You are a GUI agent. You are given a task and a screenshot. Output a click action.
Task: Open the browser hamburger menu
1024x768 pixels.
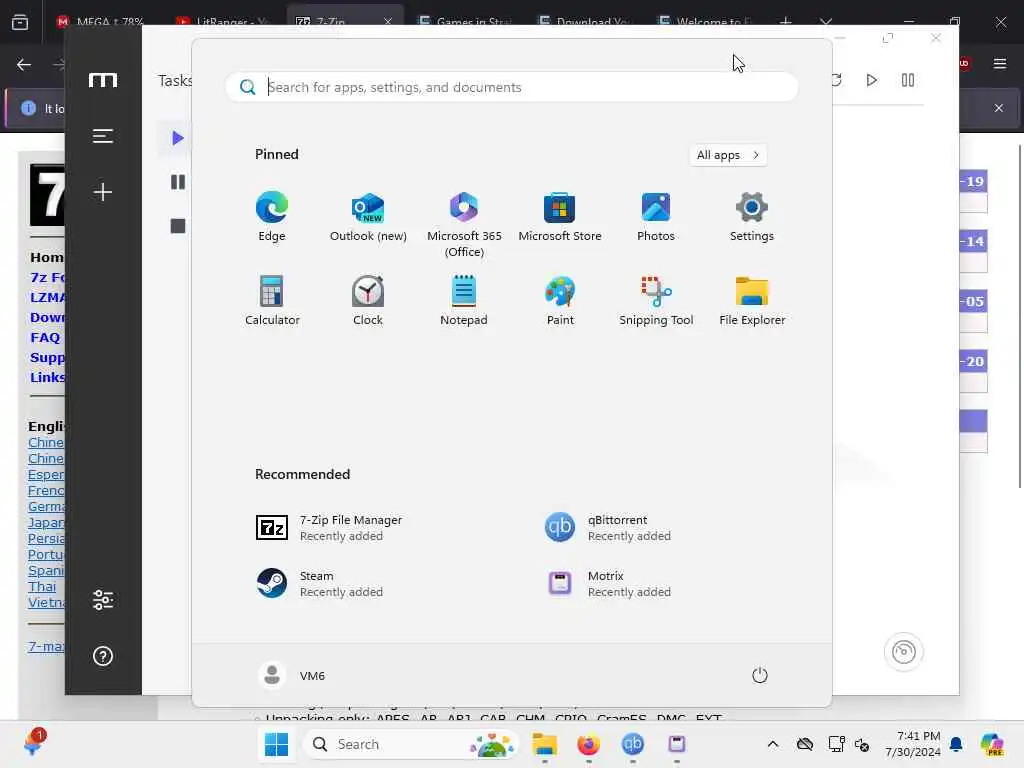coord(999,63)
